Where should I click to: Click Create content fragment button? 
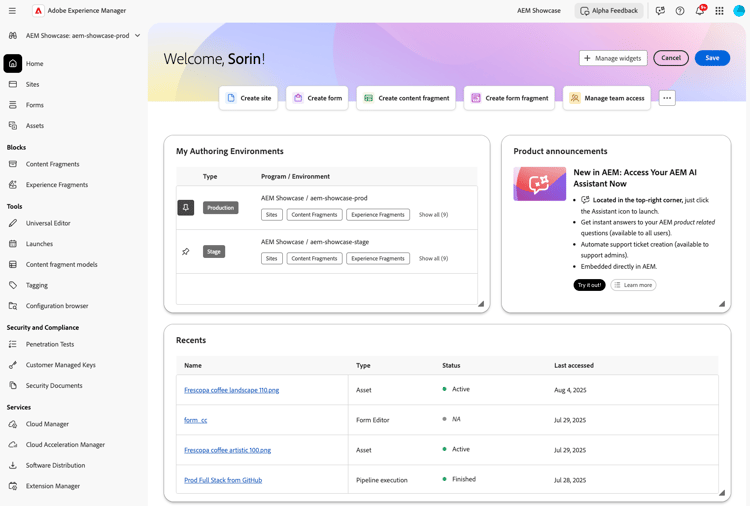[406, 98]
